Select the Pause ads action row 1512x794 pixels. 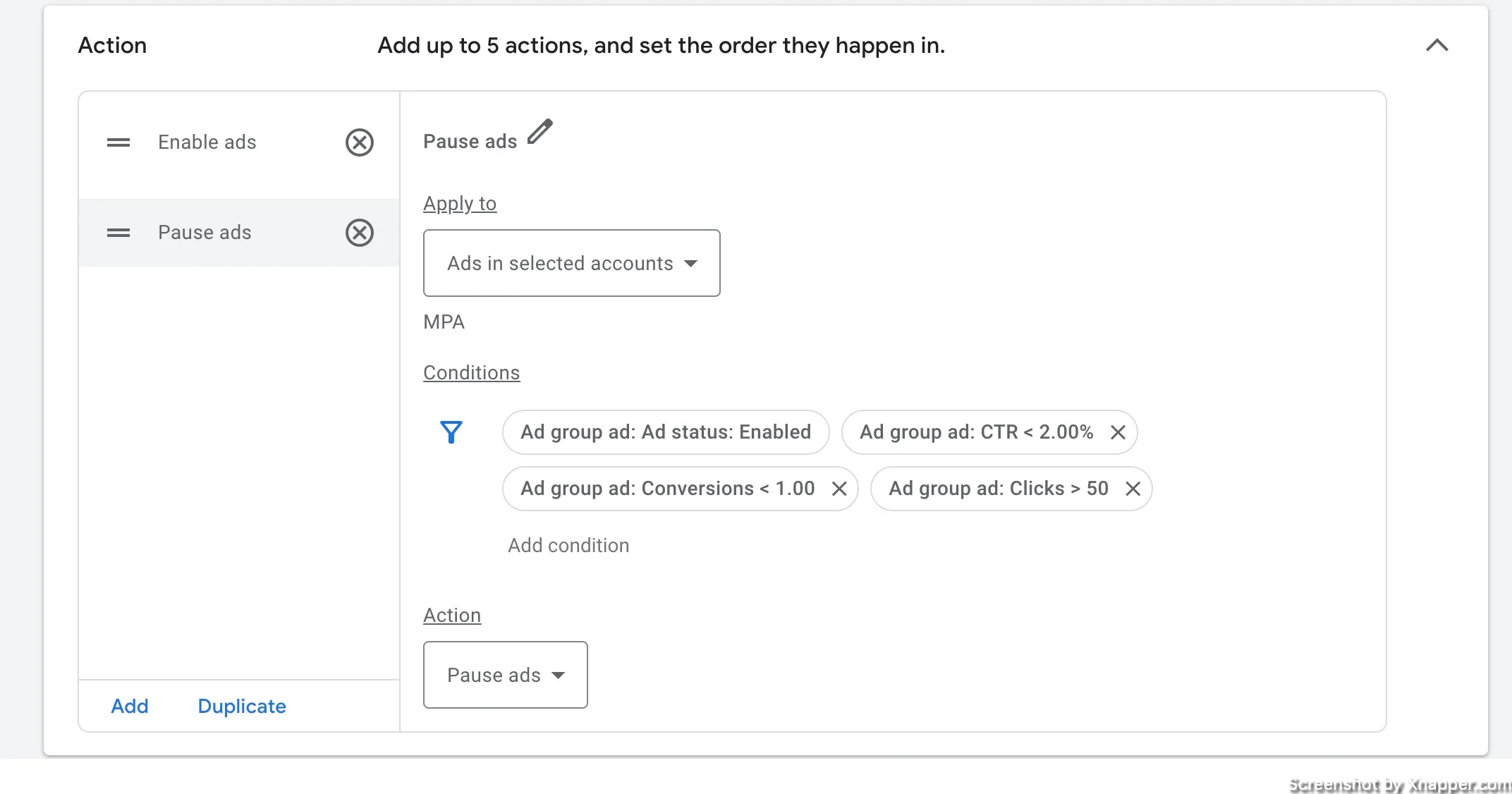(239, 233)
